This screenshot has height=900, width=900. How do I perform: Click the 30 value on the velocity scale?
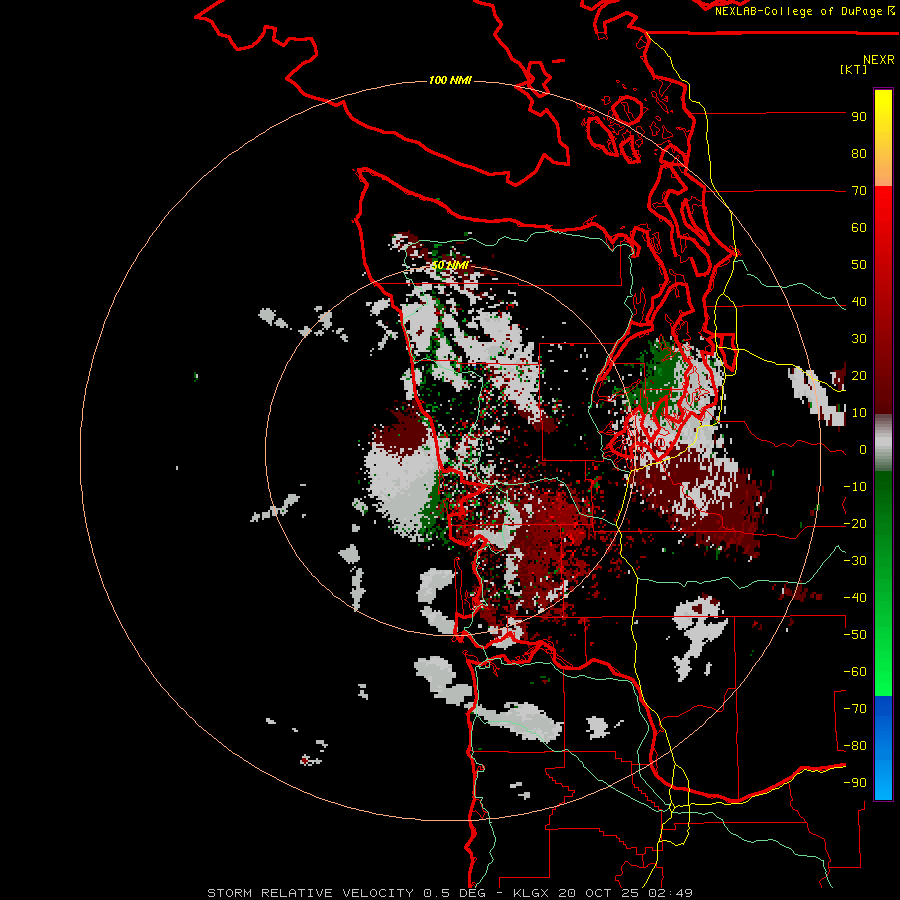click(859, 339)
